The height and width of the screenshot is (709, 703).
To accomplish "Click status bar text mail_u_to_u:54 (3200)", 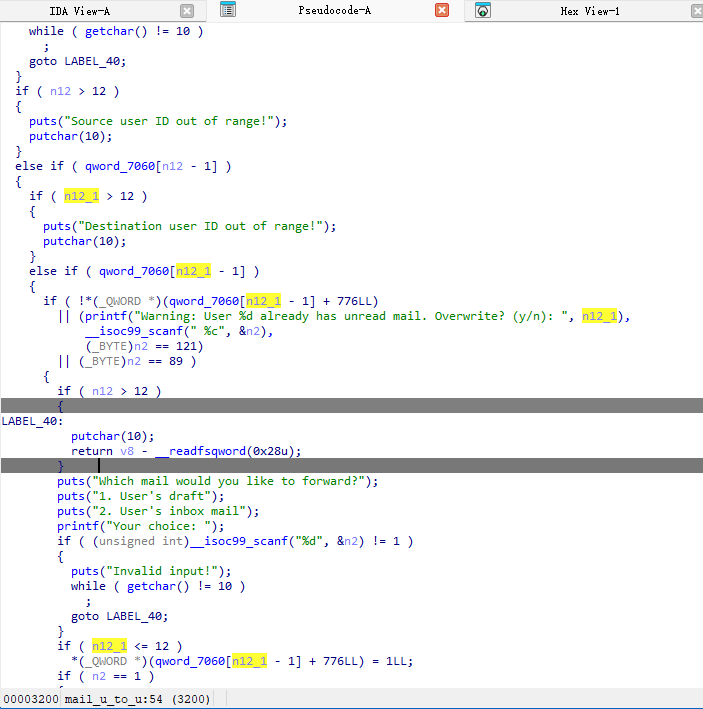I will pos(137,699).
